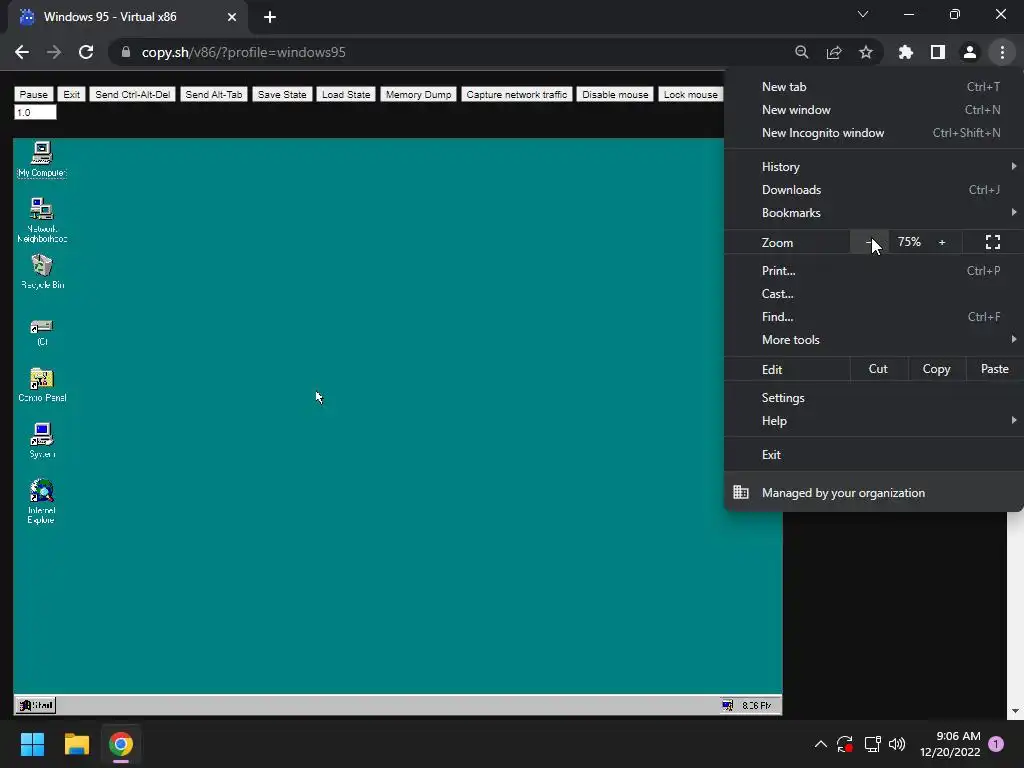Open Network Neighborhood desktop icon
This screenshot has width=1024, height=768.
42,219
